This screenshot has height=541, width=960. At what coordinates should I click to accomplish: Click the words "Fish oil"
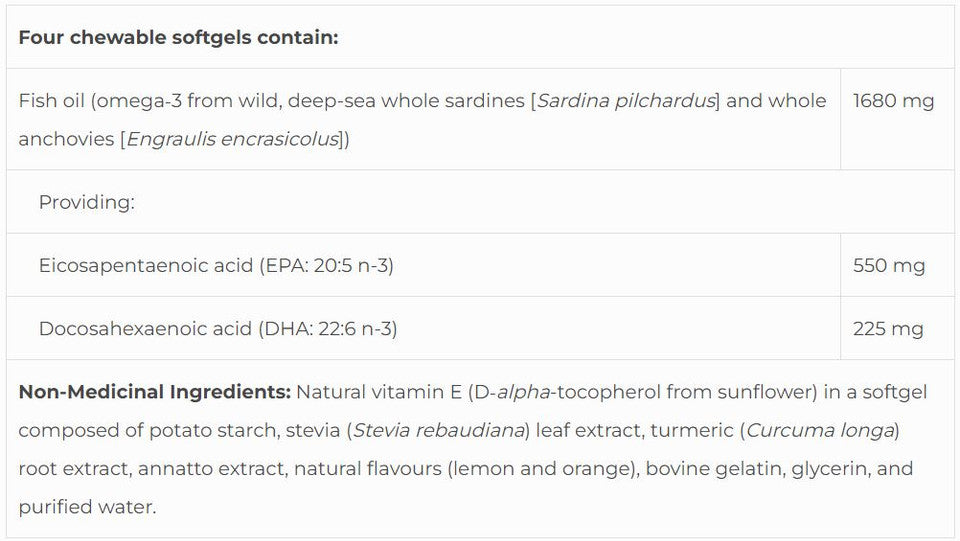pos(51,101)
